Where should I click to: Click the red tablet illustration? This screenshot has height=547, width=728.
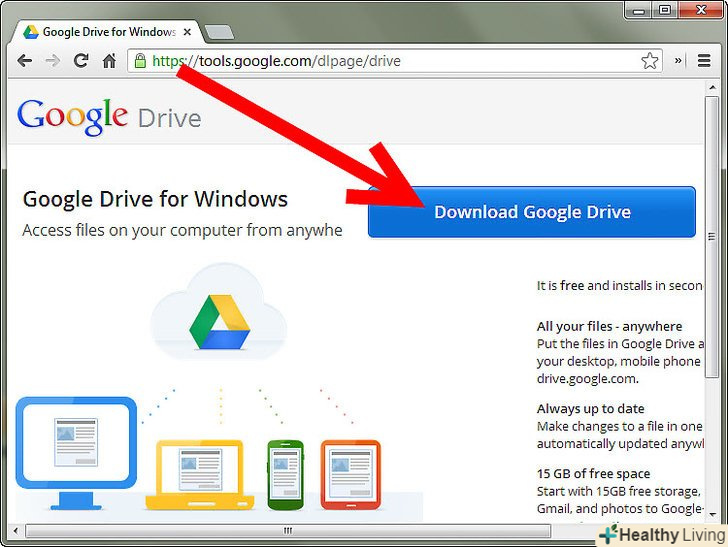(x=351, y=475)
